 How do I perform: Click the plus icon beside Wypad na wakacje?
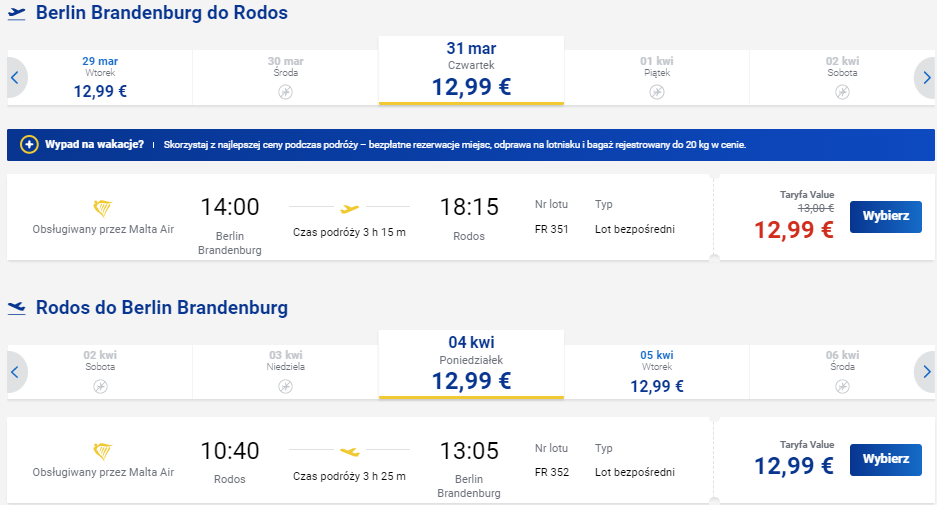tap(29, 145)
